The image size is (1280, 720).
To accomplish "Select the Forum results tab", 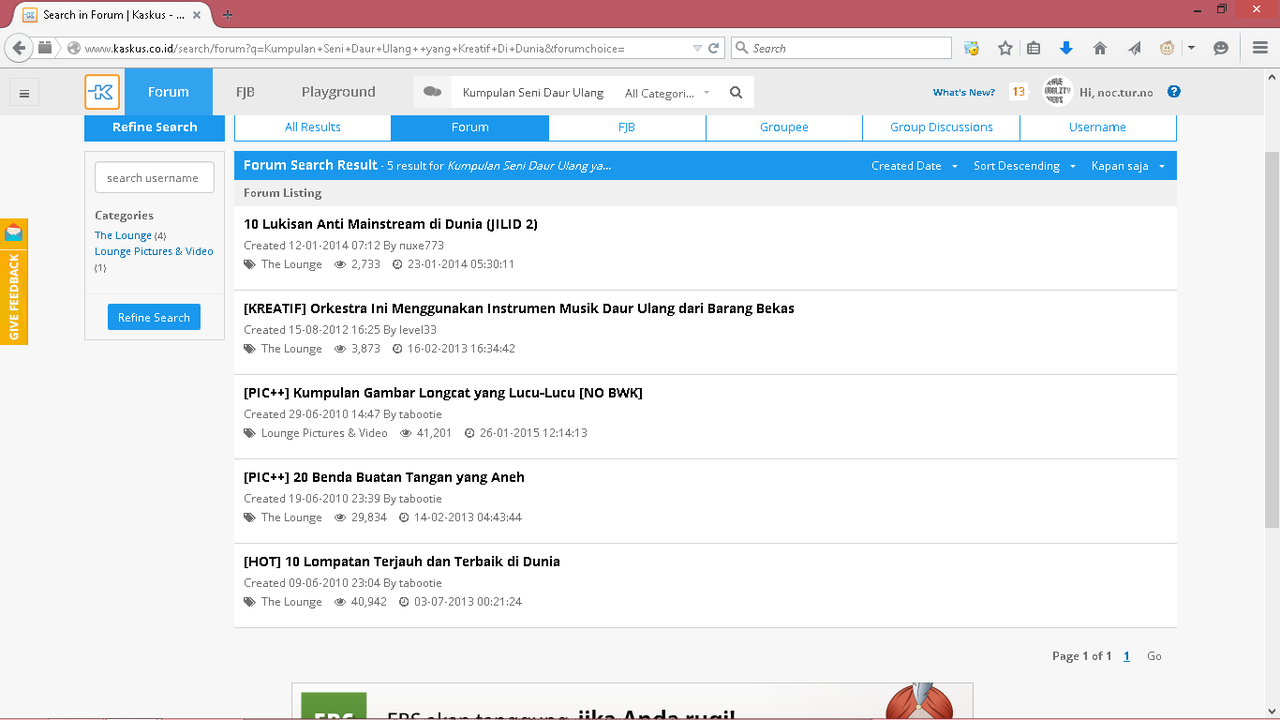I will click(470, 127).
